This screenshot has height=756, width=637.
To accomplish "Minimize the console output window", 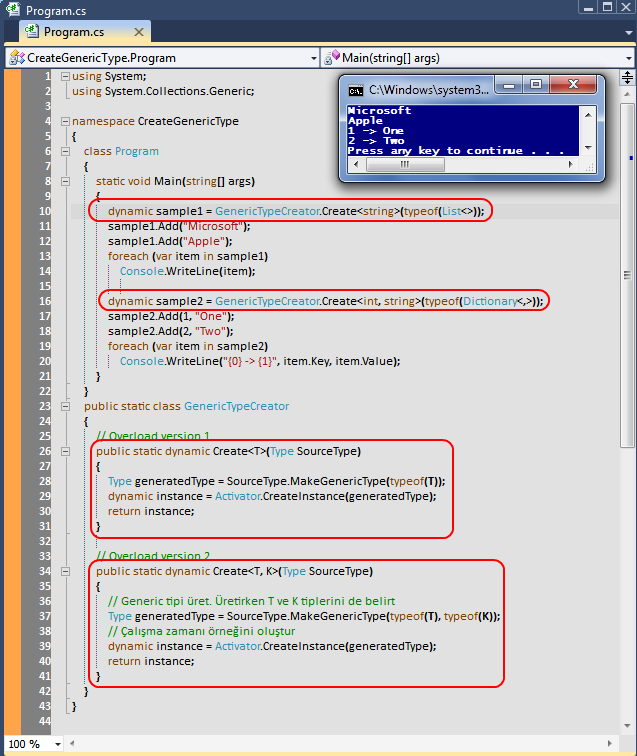I will pyautogui.click(x=512, y=86).
